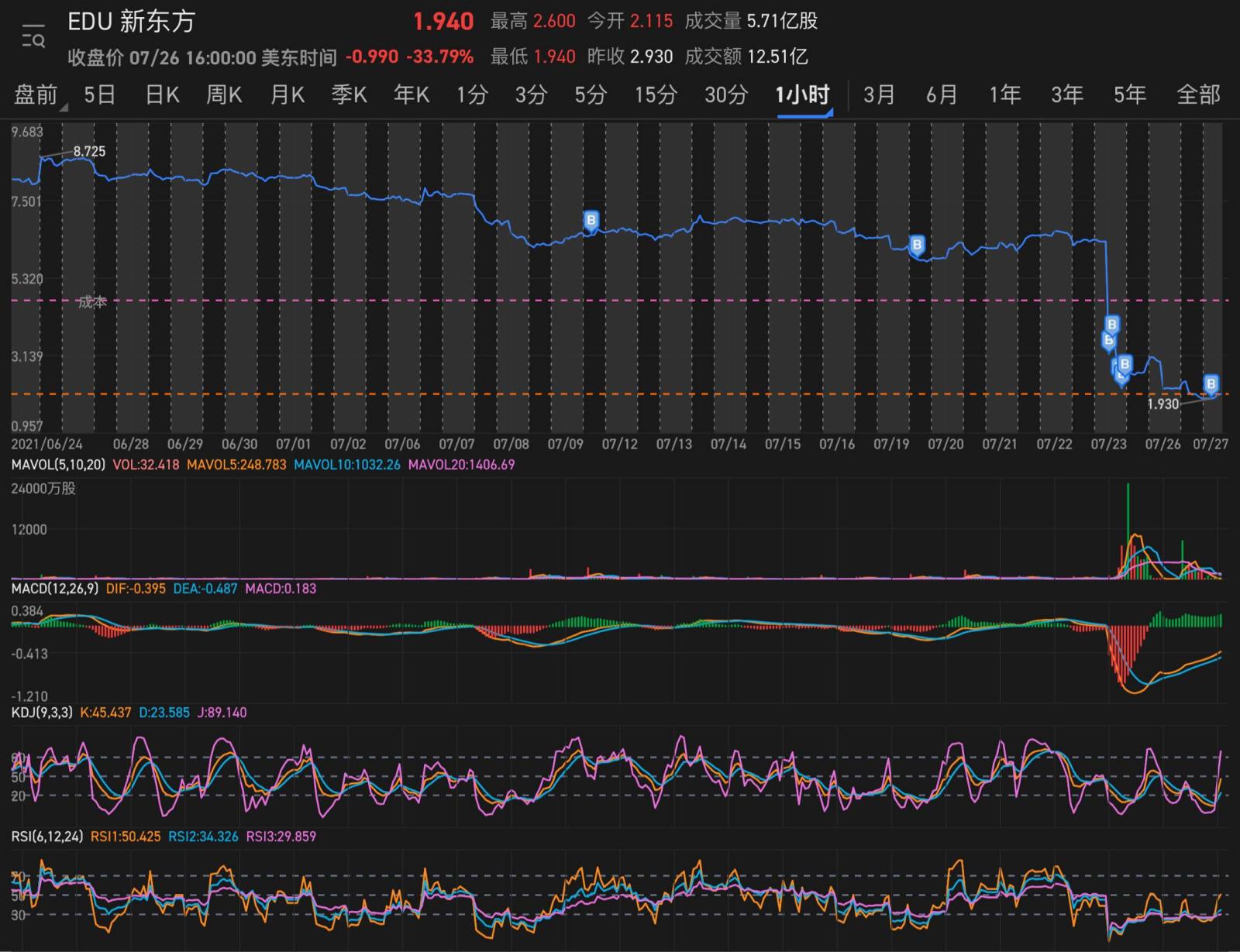Set chart range to 5年
The image size is (1240, 952).
point(1129,95)
